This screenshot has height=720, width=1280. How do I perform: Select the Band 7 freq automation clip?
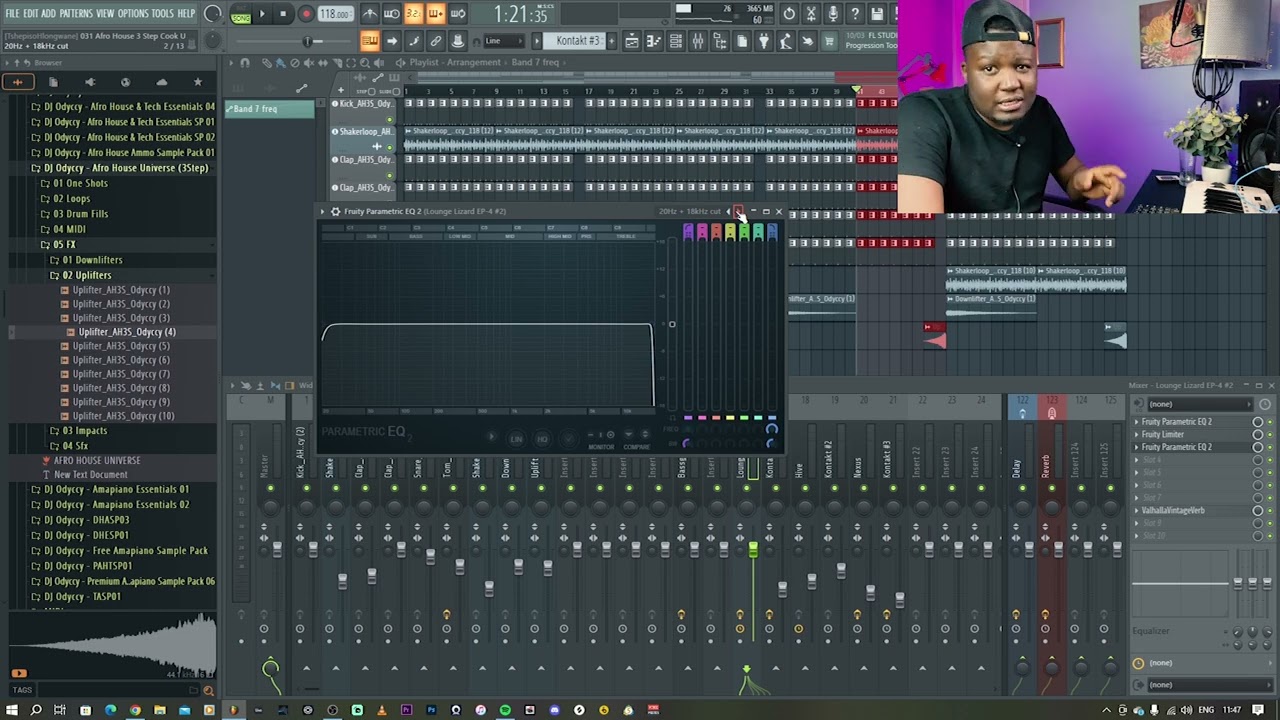[270, 108]
